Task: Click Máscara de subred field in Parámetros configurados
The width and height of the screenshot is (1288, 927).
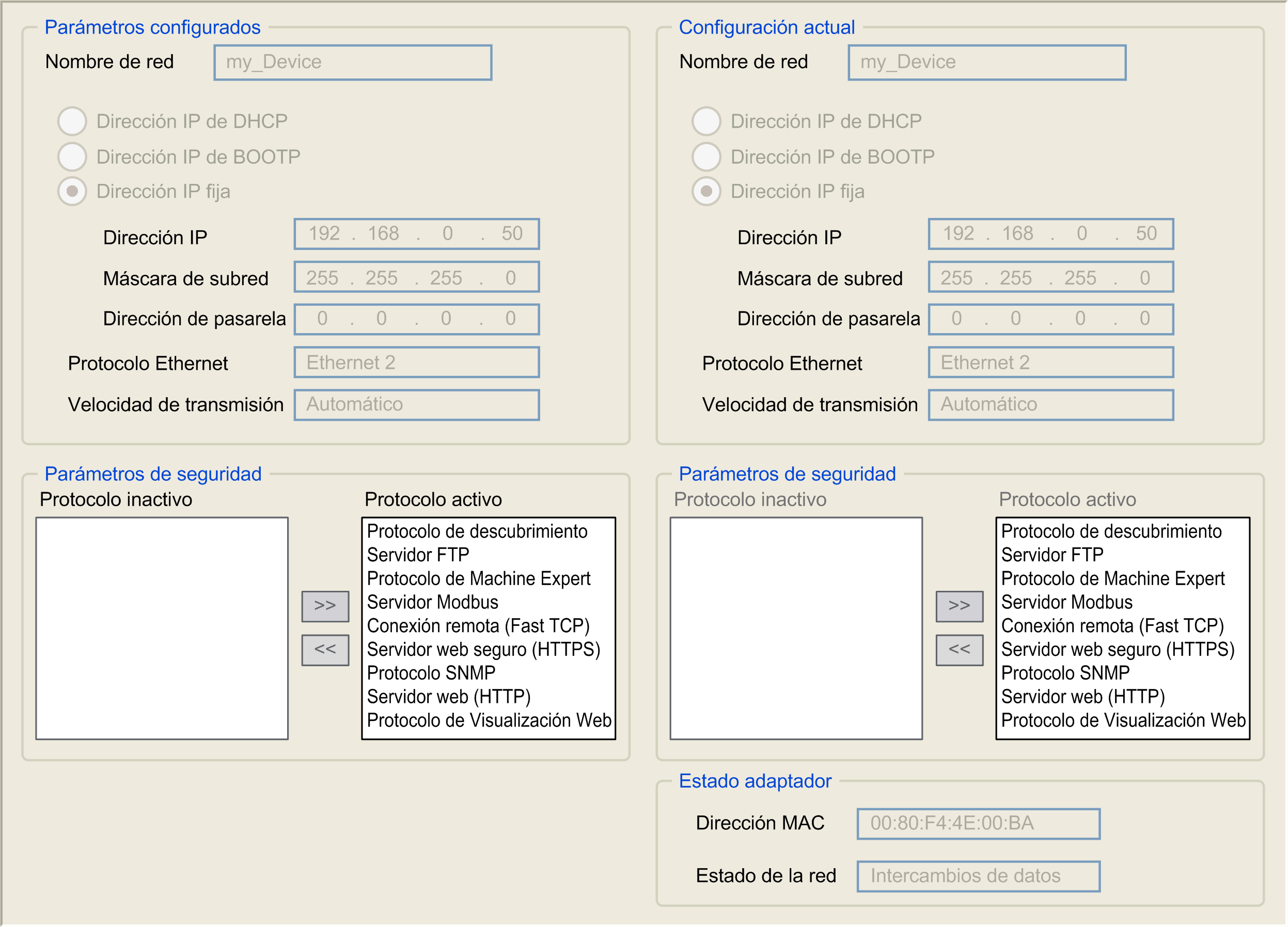Action: [x=416, y=277]
